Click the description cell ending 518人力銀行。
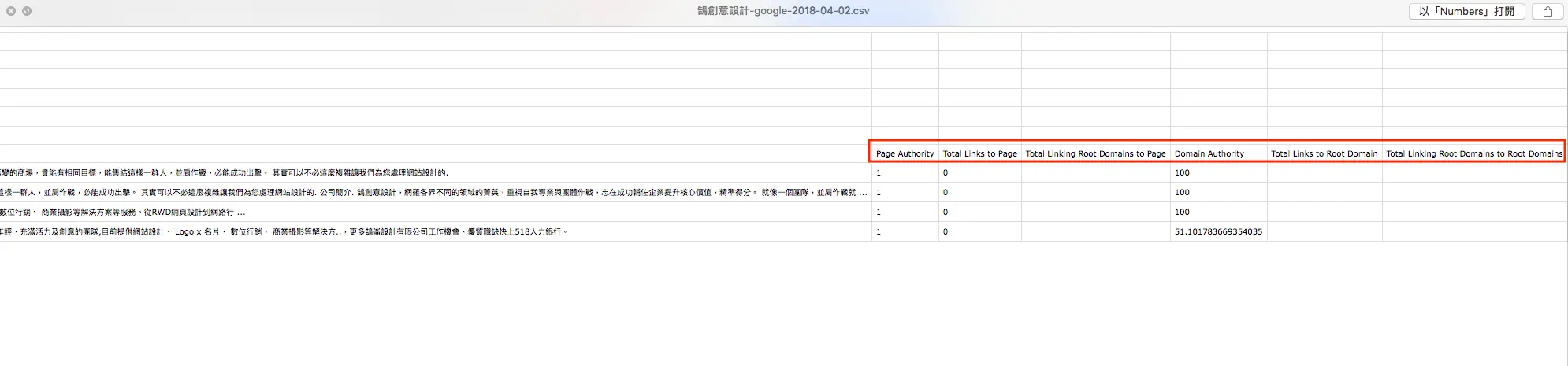Image resolution: width=1568 pixels, height=366 pixels. coord(436,231)
